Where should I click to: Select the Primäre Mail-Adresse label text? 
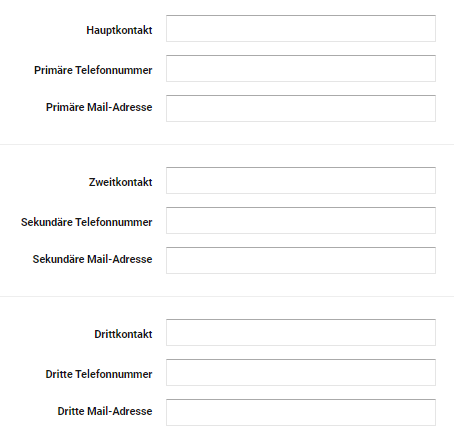click(99, 107)
